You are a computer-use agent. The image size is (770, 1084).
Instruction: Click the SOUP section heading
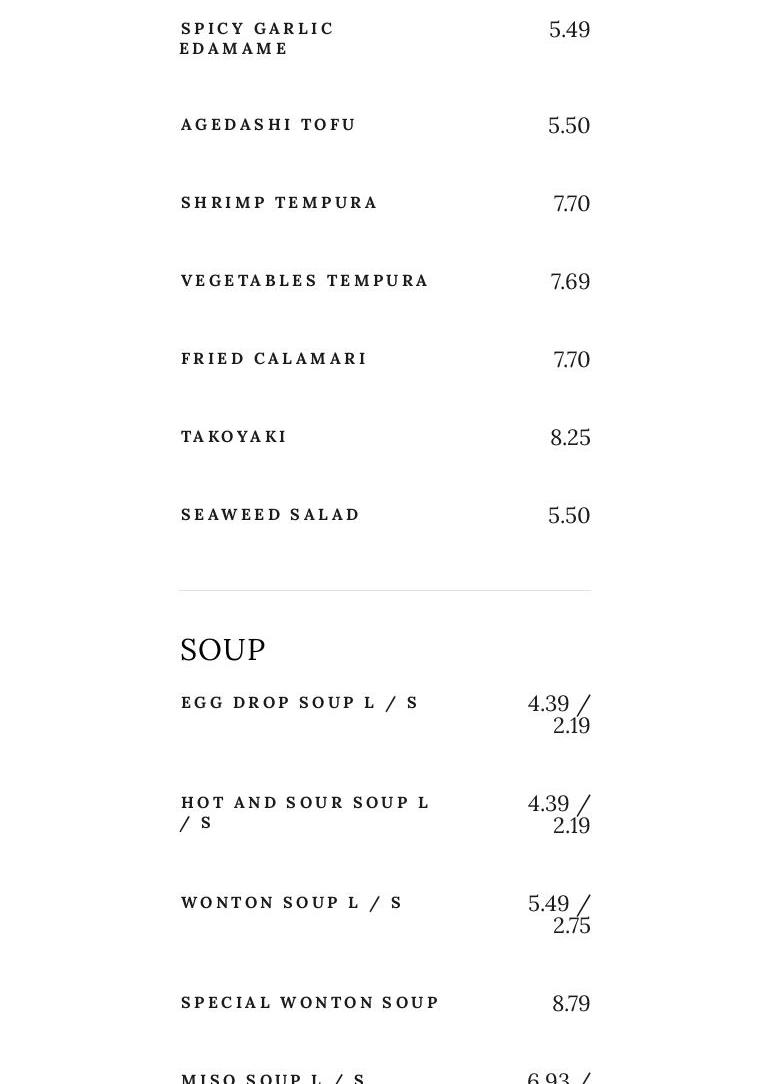(x=222, y=650)
